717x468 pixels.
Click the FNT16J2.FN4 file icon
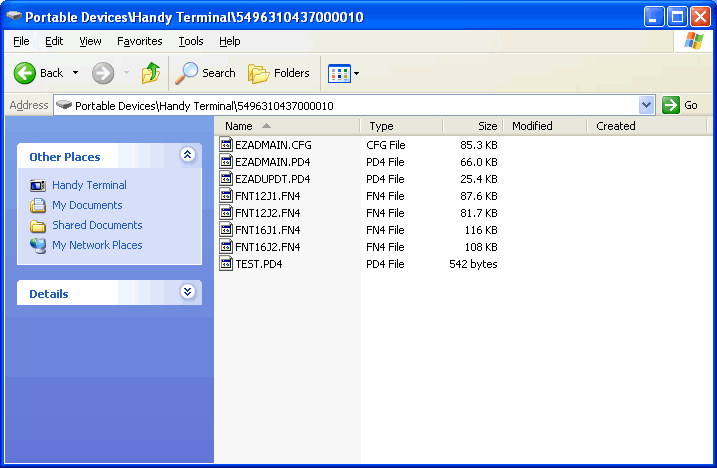[x=226, y=246]
